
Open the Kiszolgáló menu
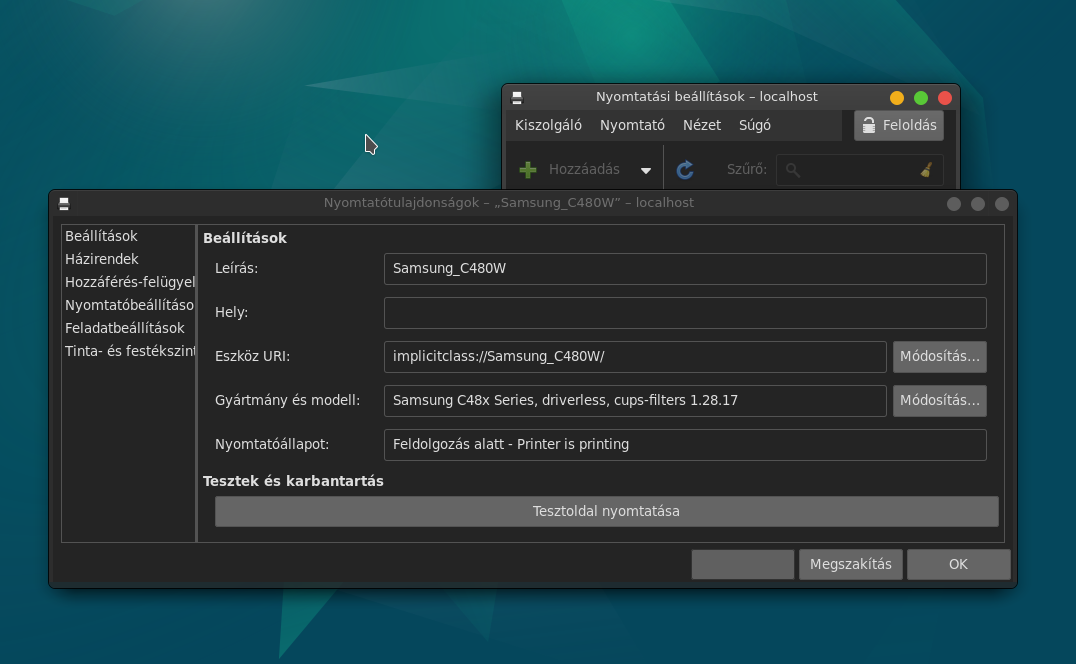(x=548, y=126)
